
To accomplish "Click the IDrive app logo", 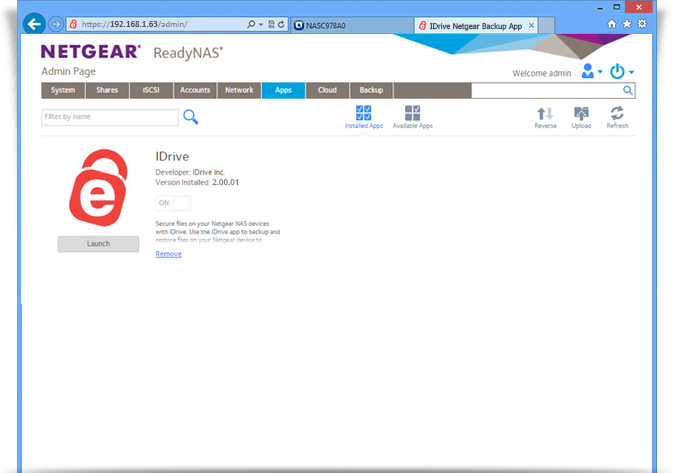I will click(x=98, y=188).
